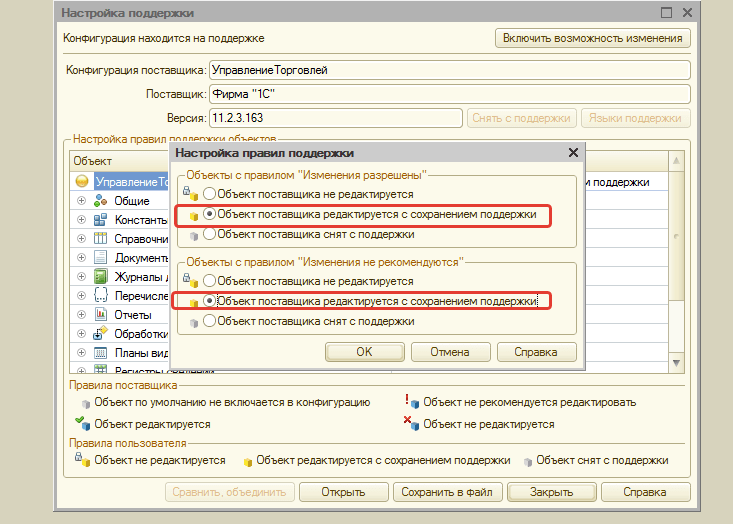The image size is (733, 524).
Task: Expand the Константы tree node
Action: 81,220
